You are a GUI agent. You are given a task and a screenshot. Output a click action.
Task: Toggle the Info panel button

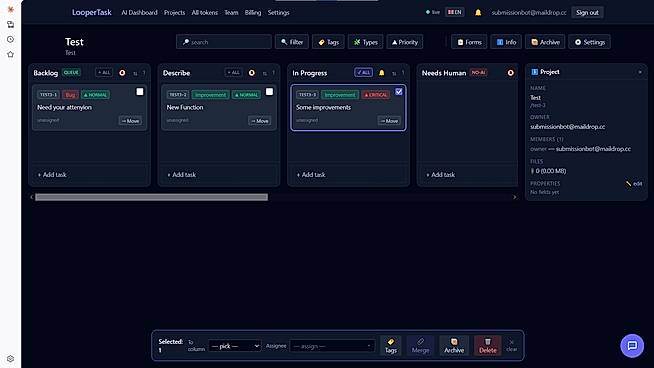pos(506,42)
